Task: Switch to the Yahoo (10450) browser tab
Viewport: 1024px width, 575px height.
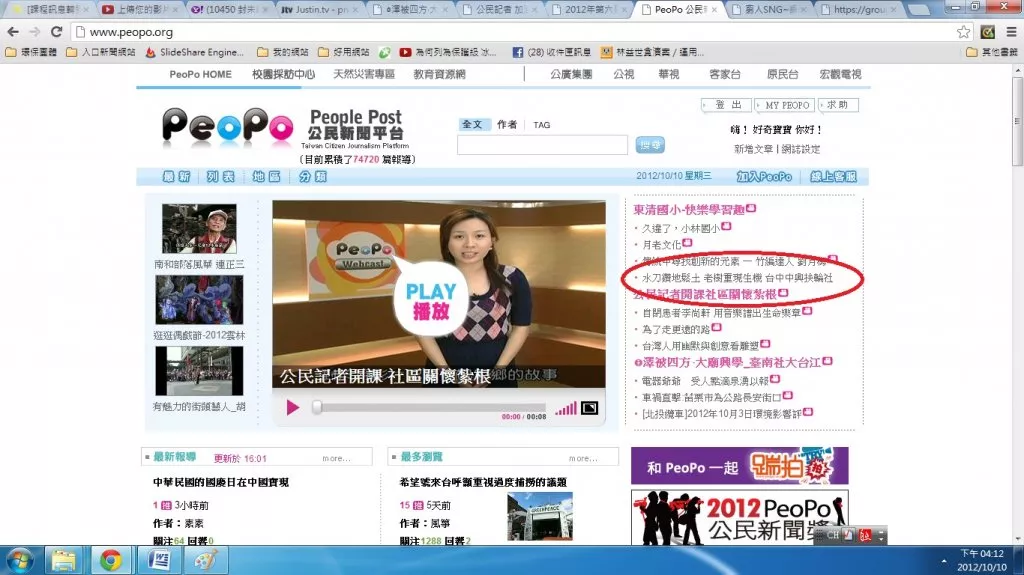Action: pyautogui.click(x=229, y=10)
